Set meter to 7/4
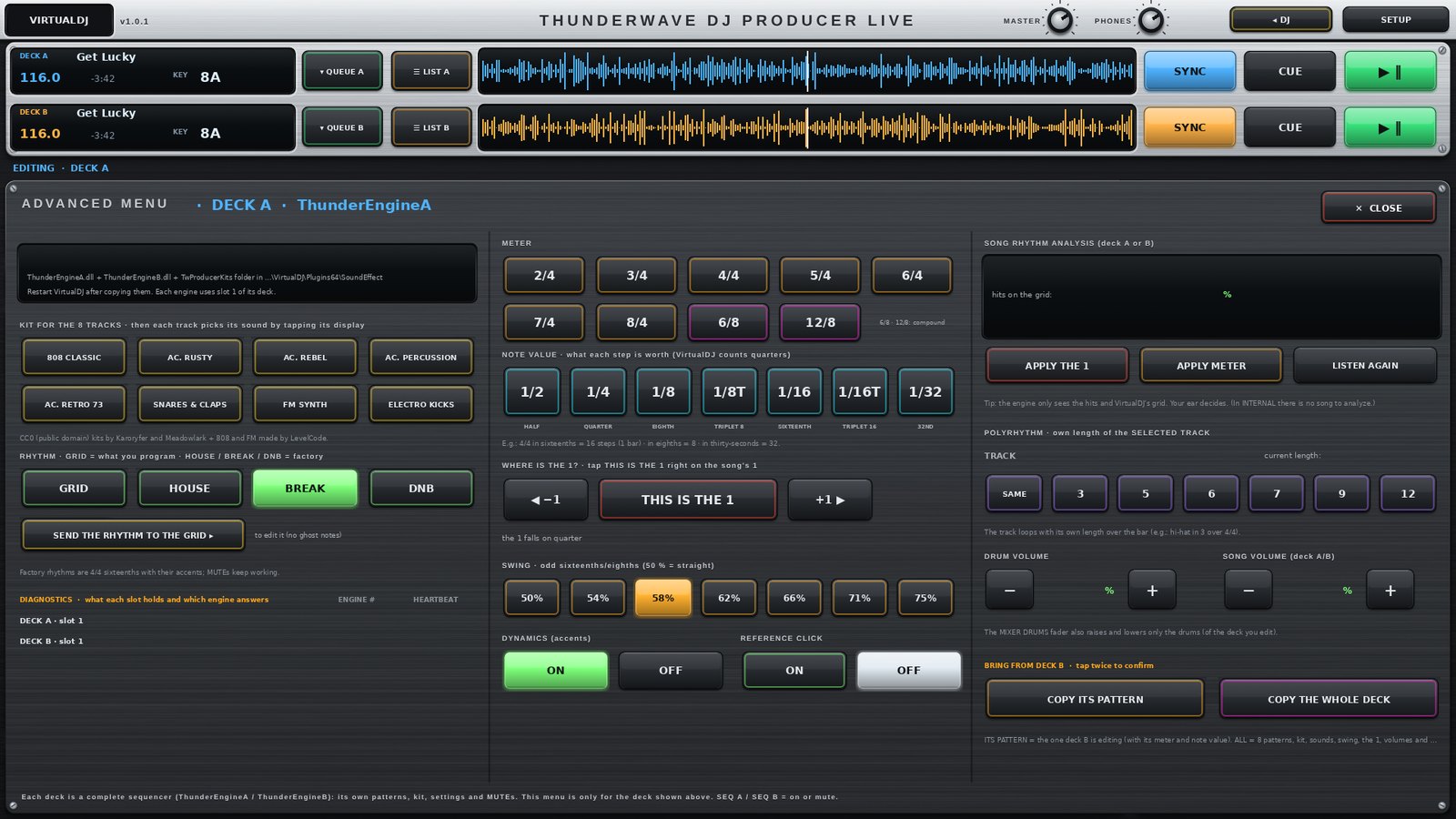 point(544,322)
